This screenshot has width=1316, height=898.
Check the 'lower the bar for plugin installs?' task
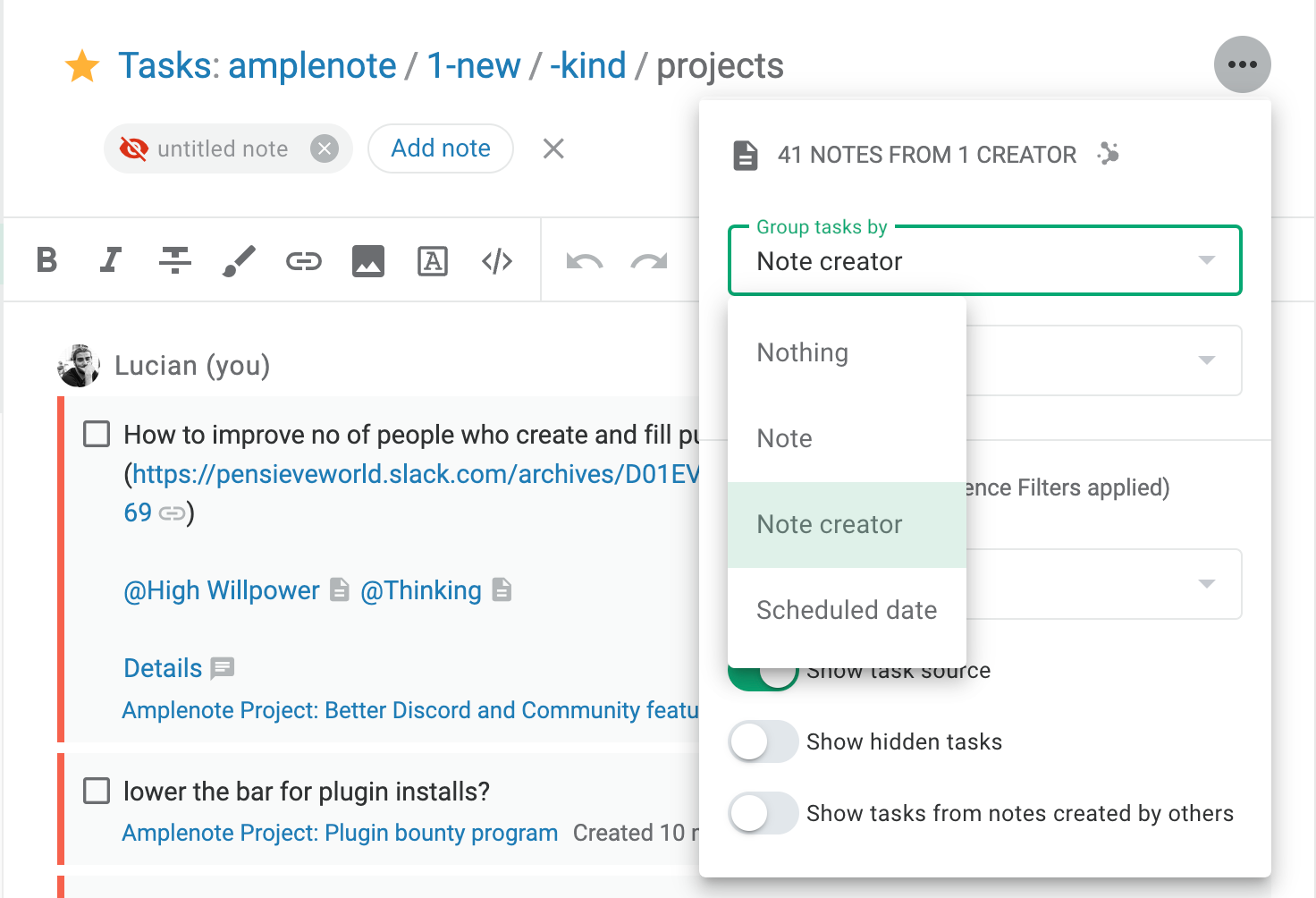pyautogui.click(x=97, y=791)
